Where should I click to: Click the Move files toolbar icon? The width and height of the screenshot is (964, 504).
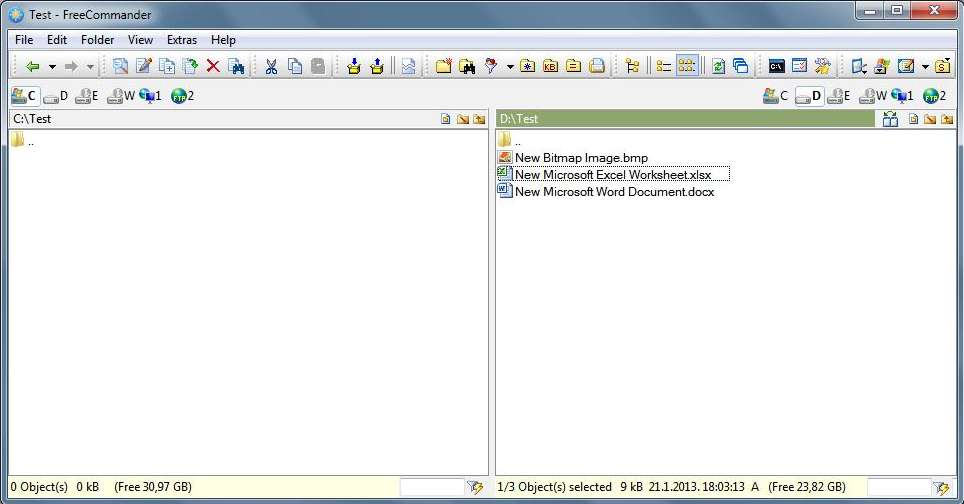[191, 66]
